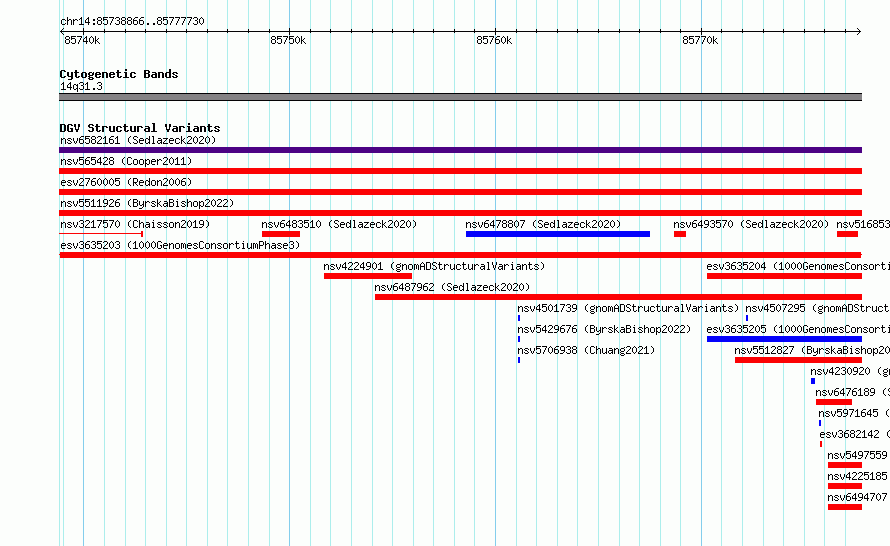890x546 pixels.
Task: Click the nsv4225185 red bar
Action: pos(845,486)
